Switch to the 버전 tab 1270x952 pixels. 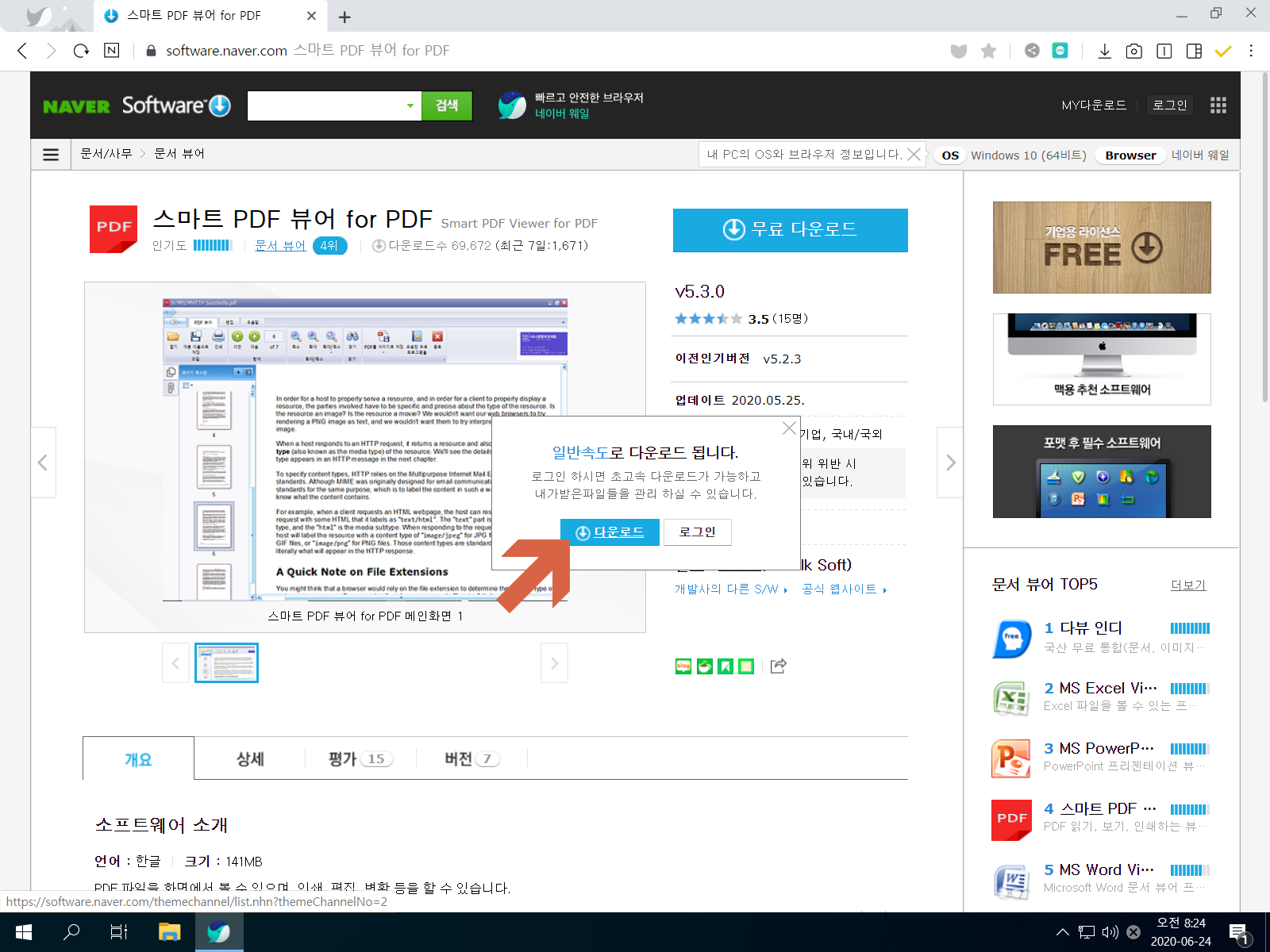pos(471,759)
